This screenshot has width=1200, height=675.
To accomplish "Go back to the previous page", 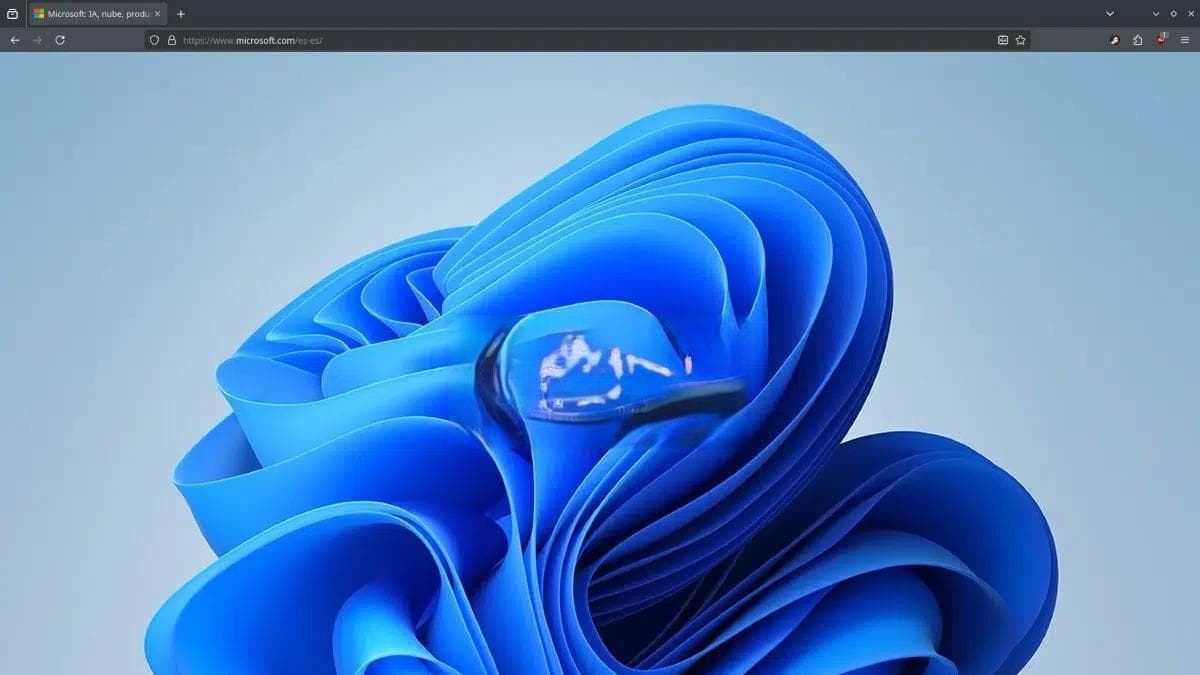I will pos(14,40).
